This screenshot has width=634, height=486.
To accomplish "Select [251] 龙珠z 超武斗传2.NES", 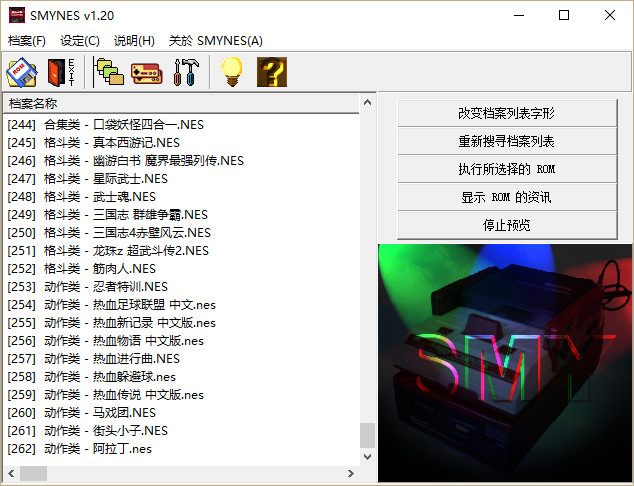I will [108, 251].
